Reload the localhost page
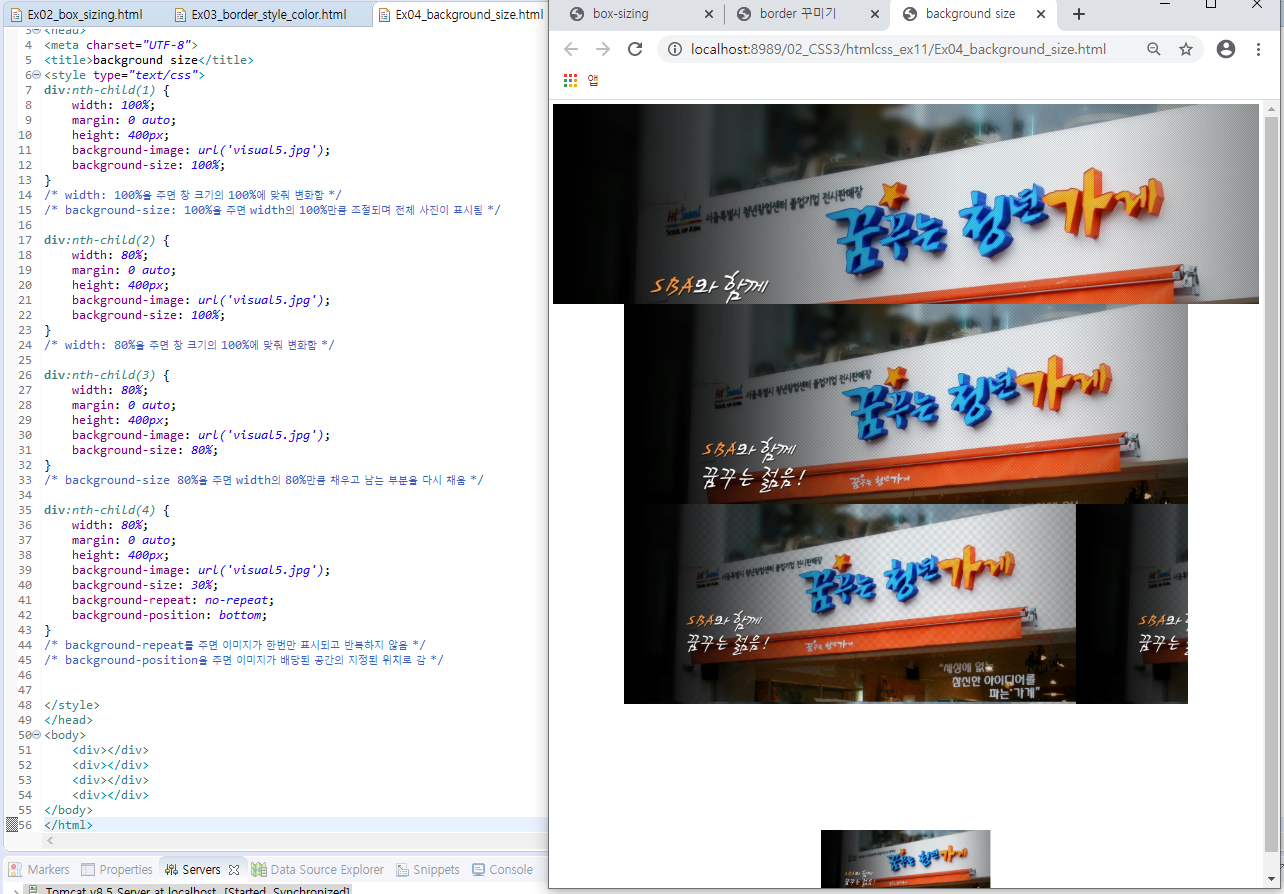This screenshot has height=894, width=1284. coord(634,49)
